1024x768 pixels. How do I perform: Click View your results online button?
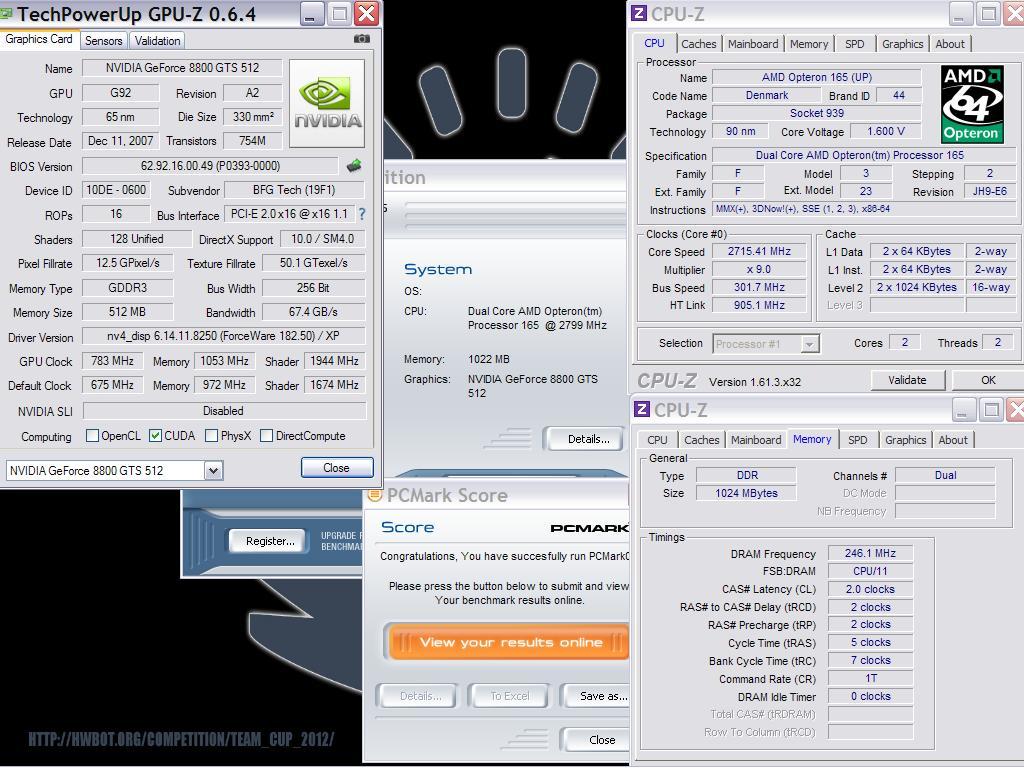(509, 642)
